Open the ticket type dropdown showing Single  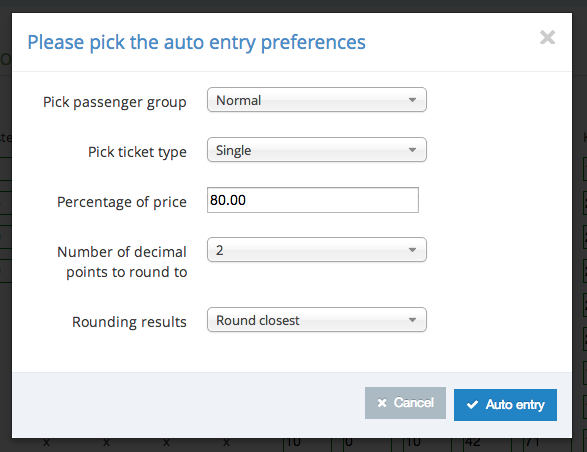point(317,150)
